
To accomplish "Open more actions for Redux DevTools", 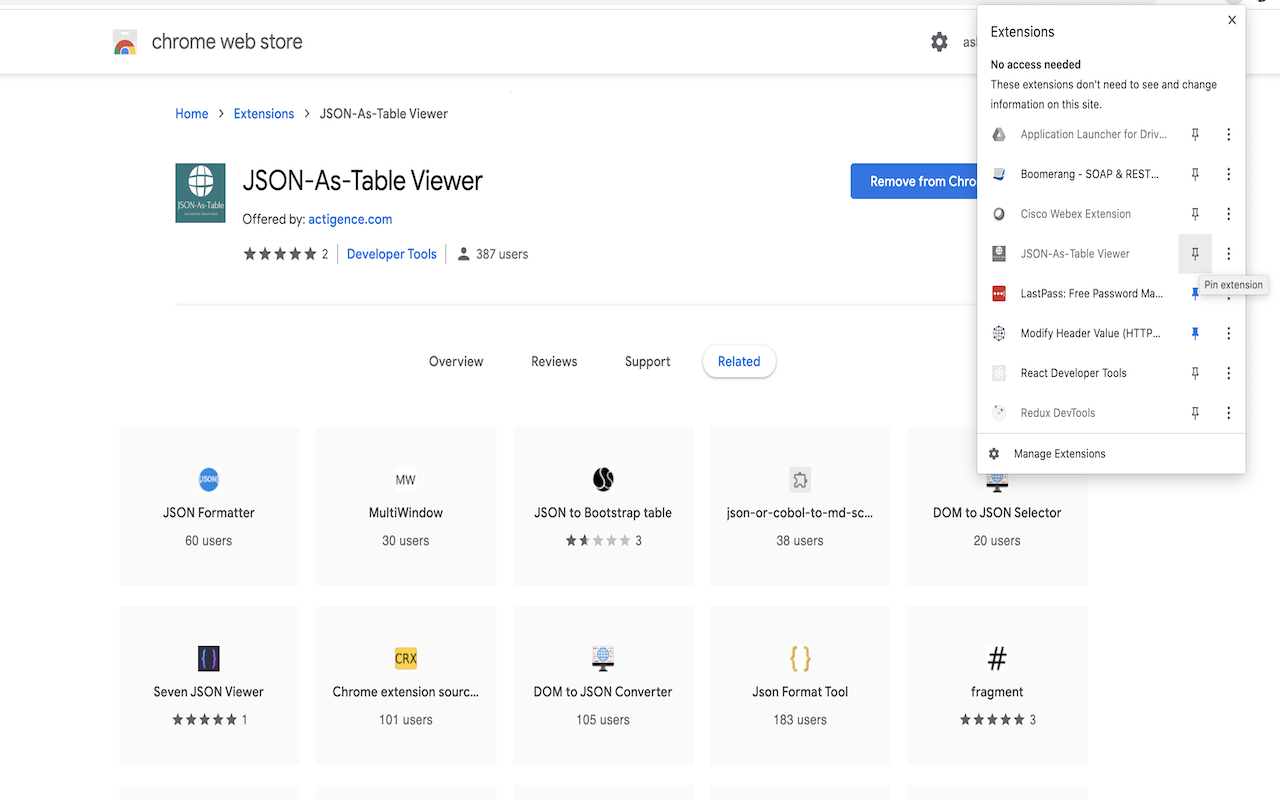I will (x=1229, y=413).
